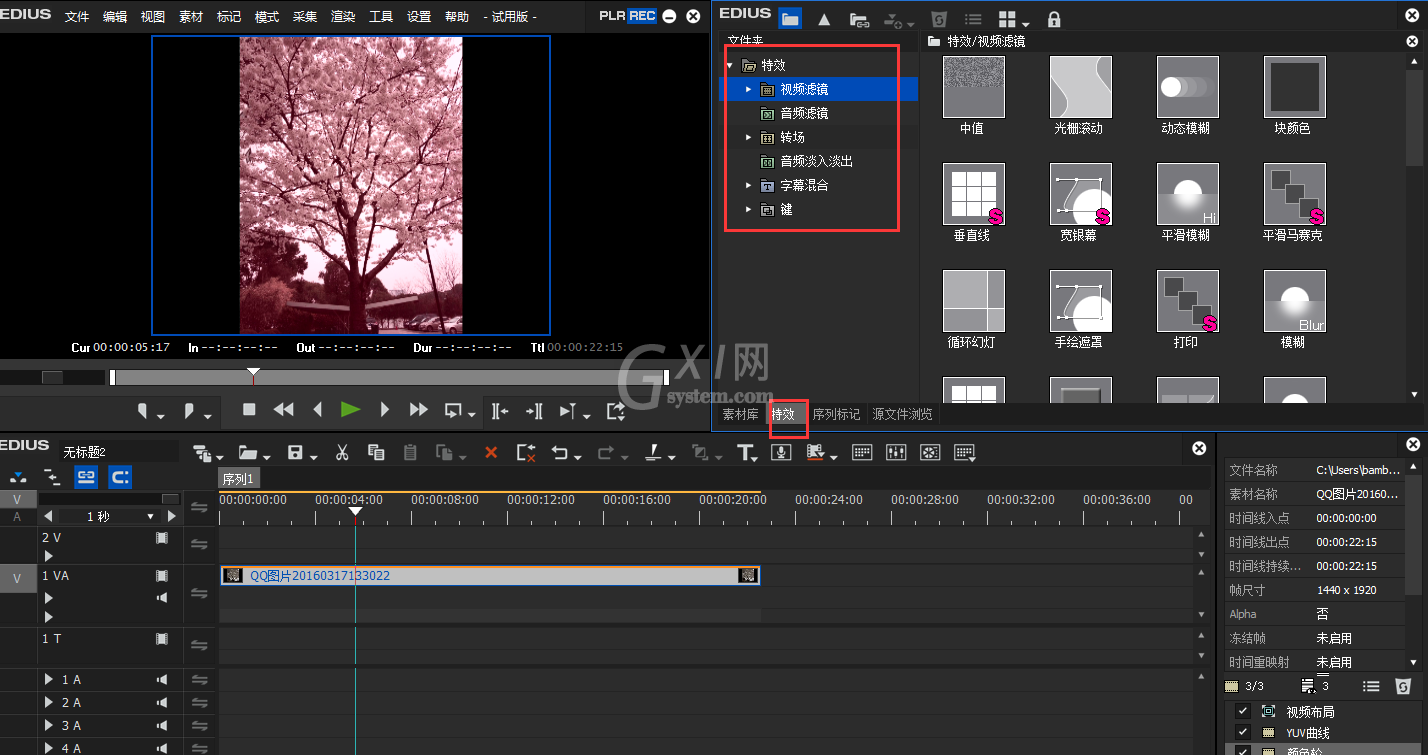Open the Voice Over microphone icon
Viewport: 1428px width, 755px height.
click(782, 452)
